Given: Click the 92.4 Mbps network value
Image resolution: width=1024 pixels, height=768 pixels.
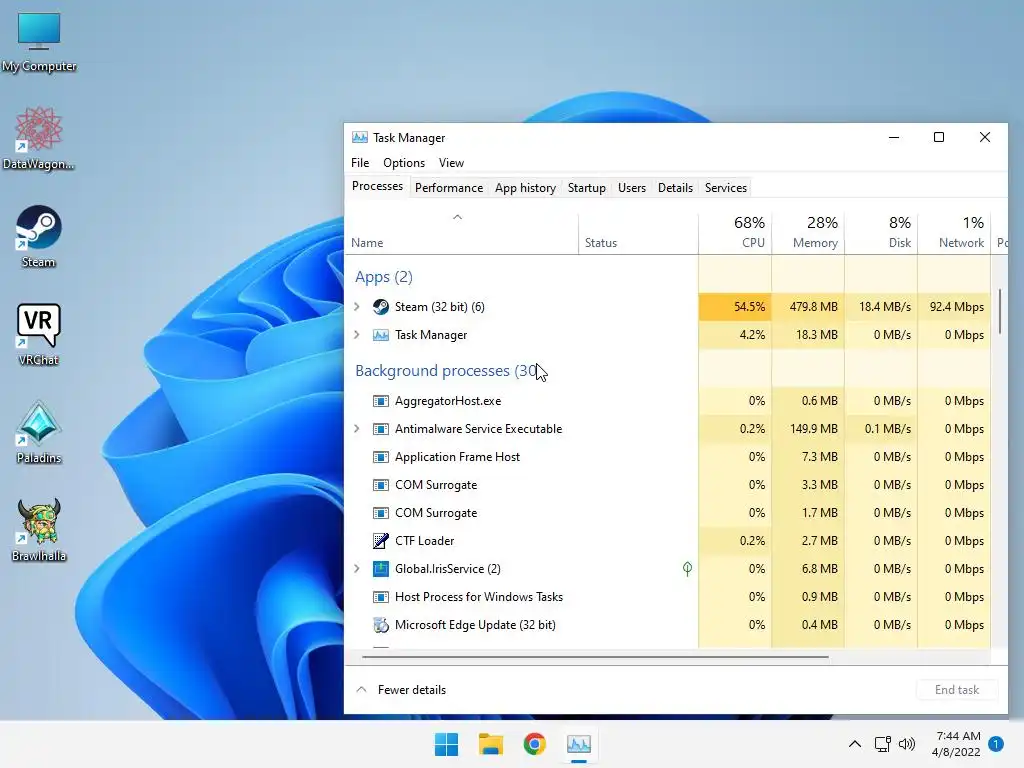Looking at the screenshot, I should click(957, 307).
